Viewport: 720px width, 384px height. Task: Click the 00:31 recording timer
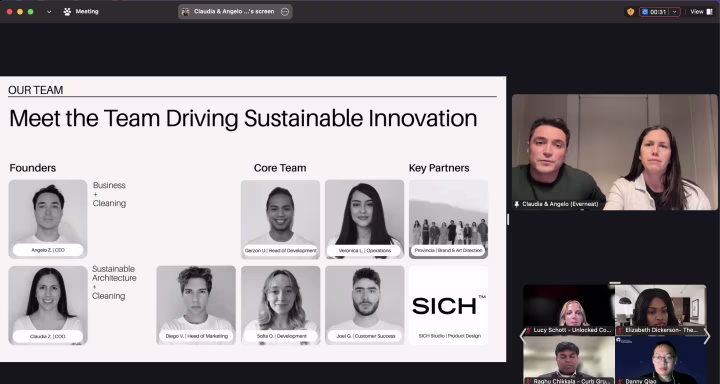point(658,12)
